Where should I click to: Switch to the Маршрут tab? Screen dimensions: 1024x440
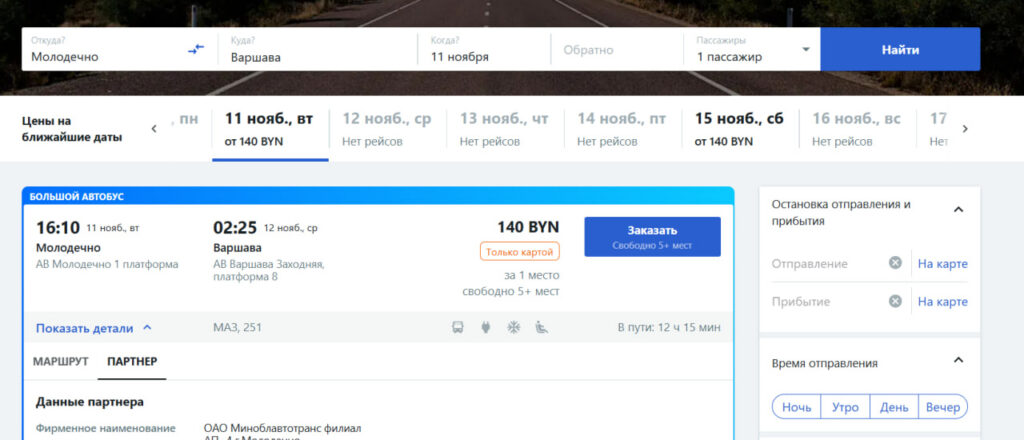[x=60, y=361]
